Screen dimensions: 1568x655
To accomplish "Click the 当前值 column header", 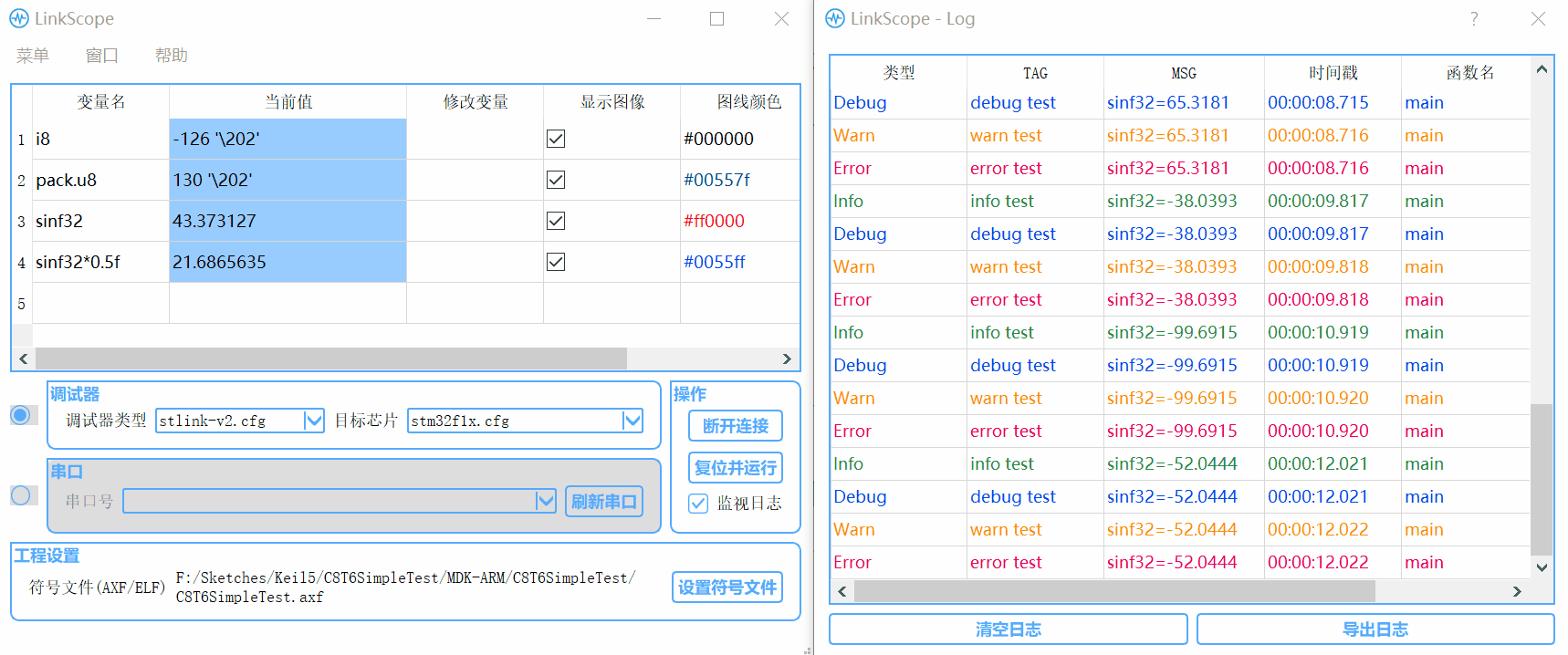I will click(x=287, y=102).
